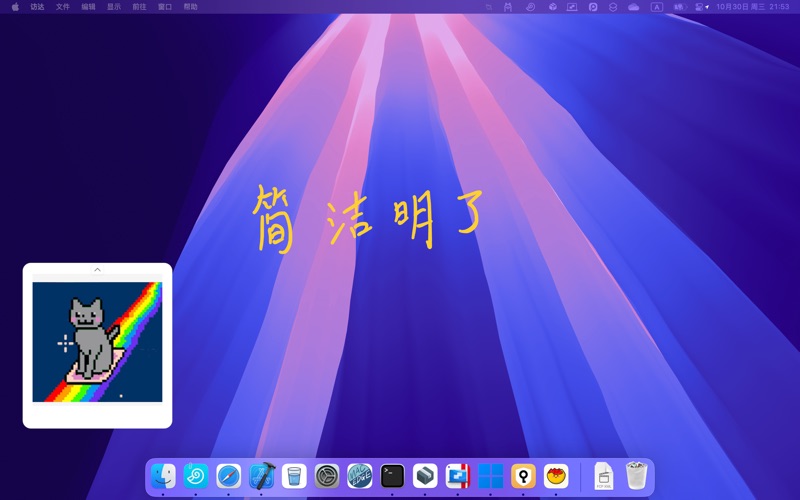
Task: Launch Safari from the dock
Action: pyautogui.click(x=229, y=476)
